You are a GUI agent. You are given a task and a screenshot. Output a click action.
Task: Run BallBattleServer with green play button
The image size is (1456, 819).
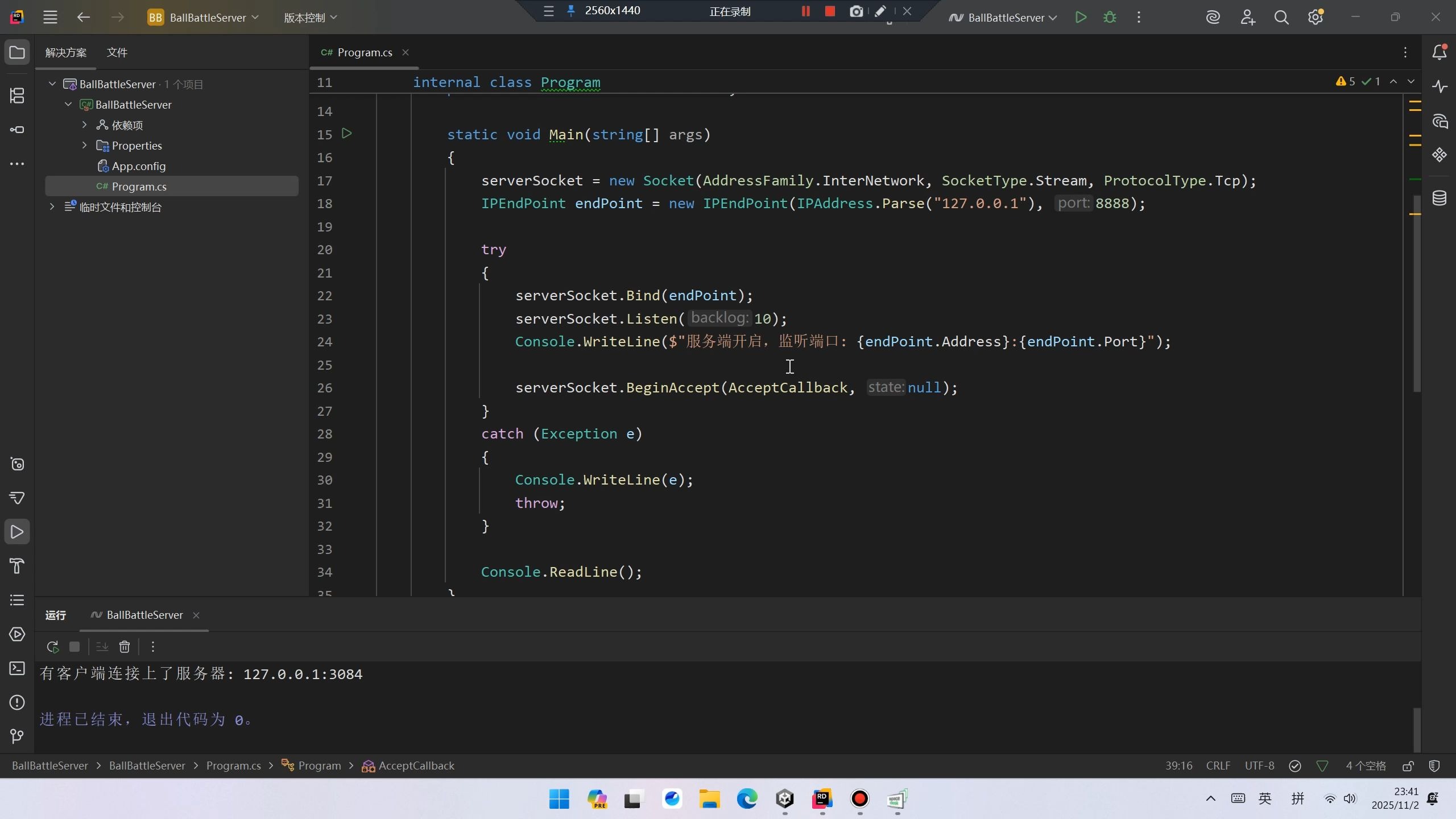(1081, 17)
